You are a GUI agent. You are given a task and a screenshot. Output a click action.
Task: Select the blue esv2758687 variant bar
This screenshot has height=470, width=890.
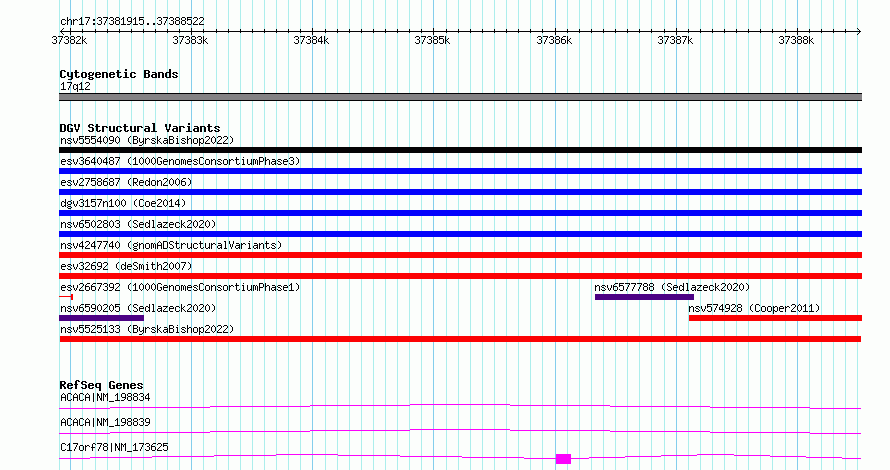460,192
